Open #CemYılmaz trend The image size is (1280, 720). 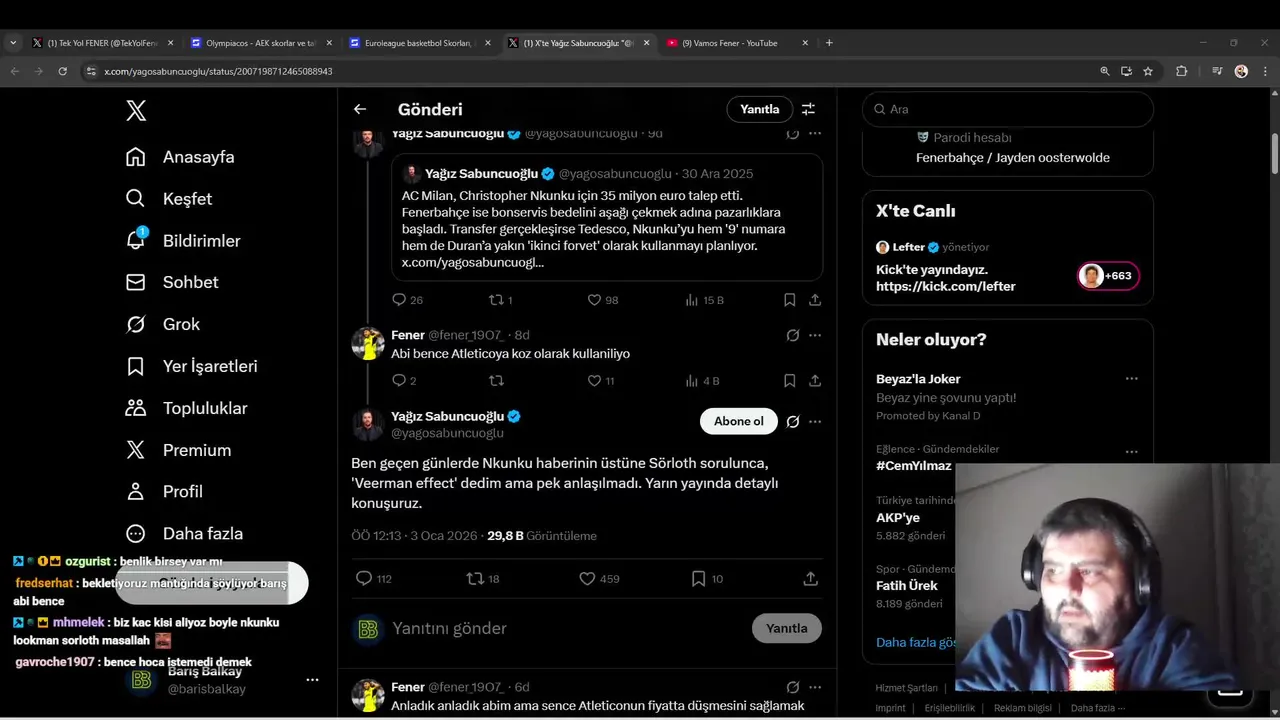(x=913, y=466)
